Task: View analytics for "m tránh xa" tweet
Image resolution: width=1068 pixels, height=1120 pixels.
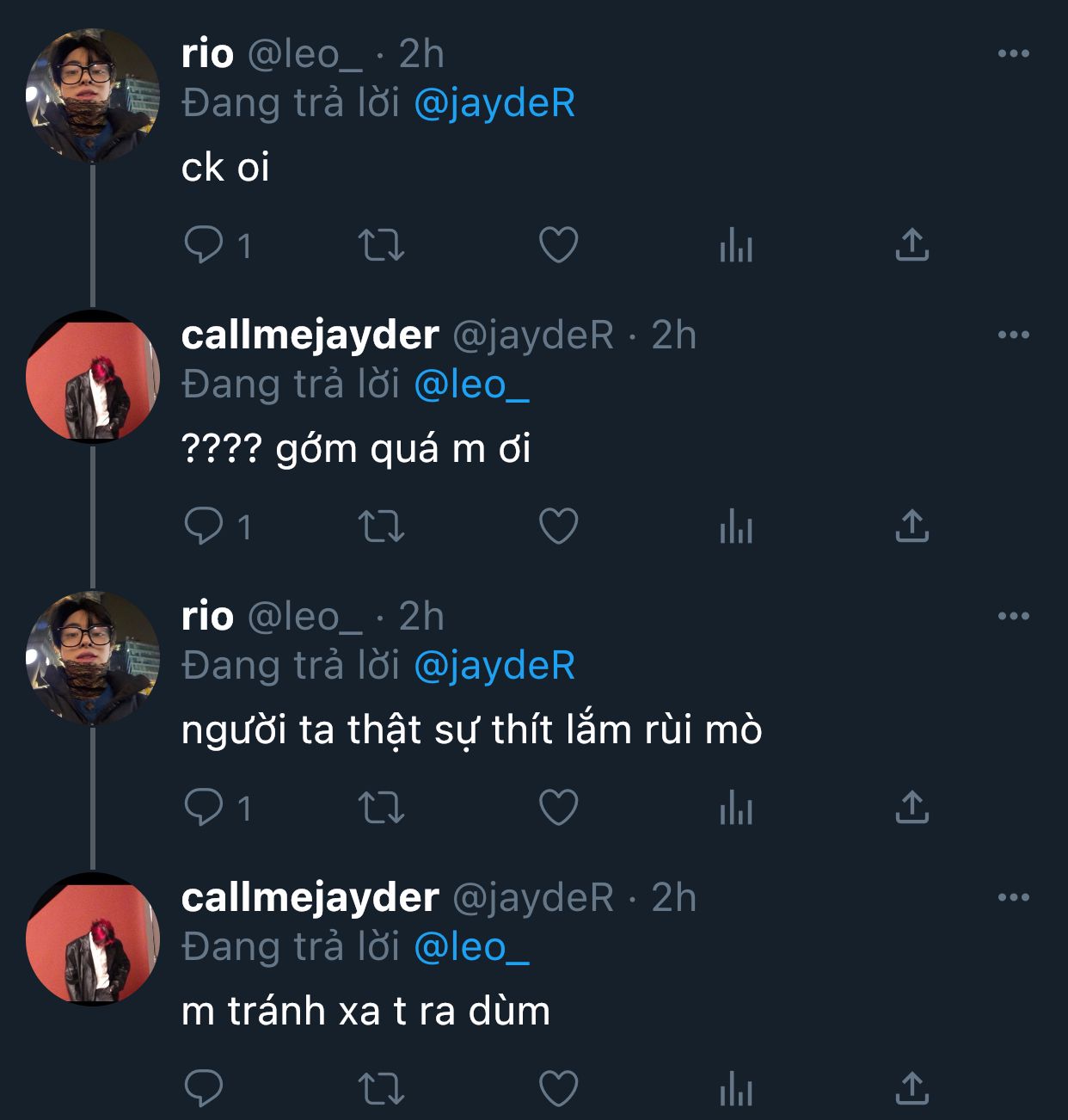Action: click(736, 1089)
